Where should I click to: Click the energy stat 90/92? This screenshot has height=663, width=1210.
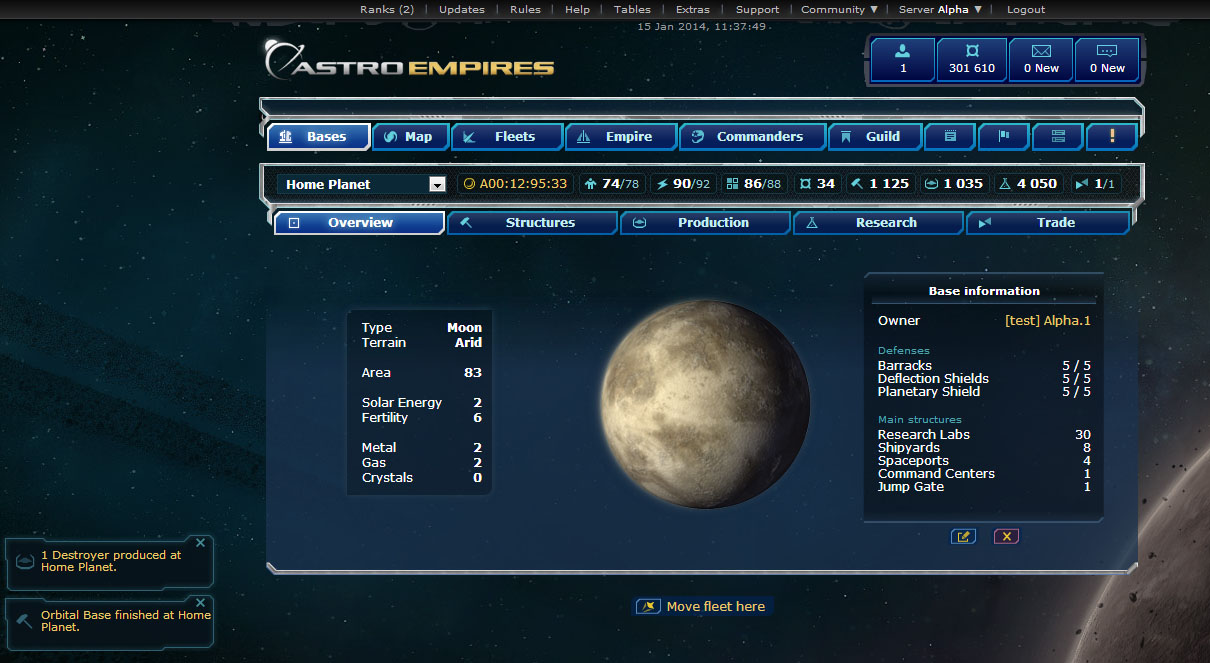682,184
